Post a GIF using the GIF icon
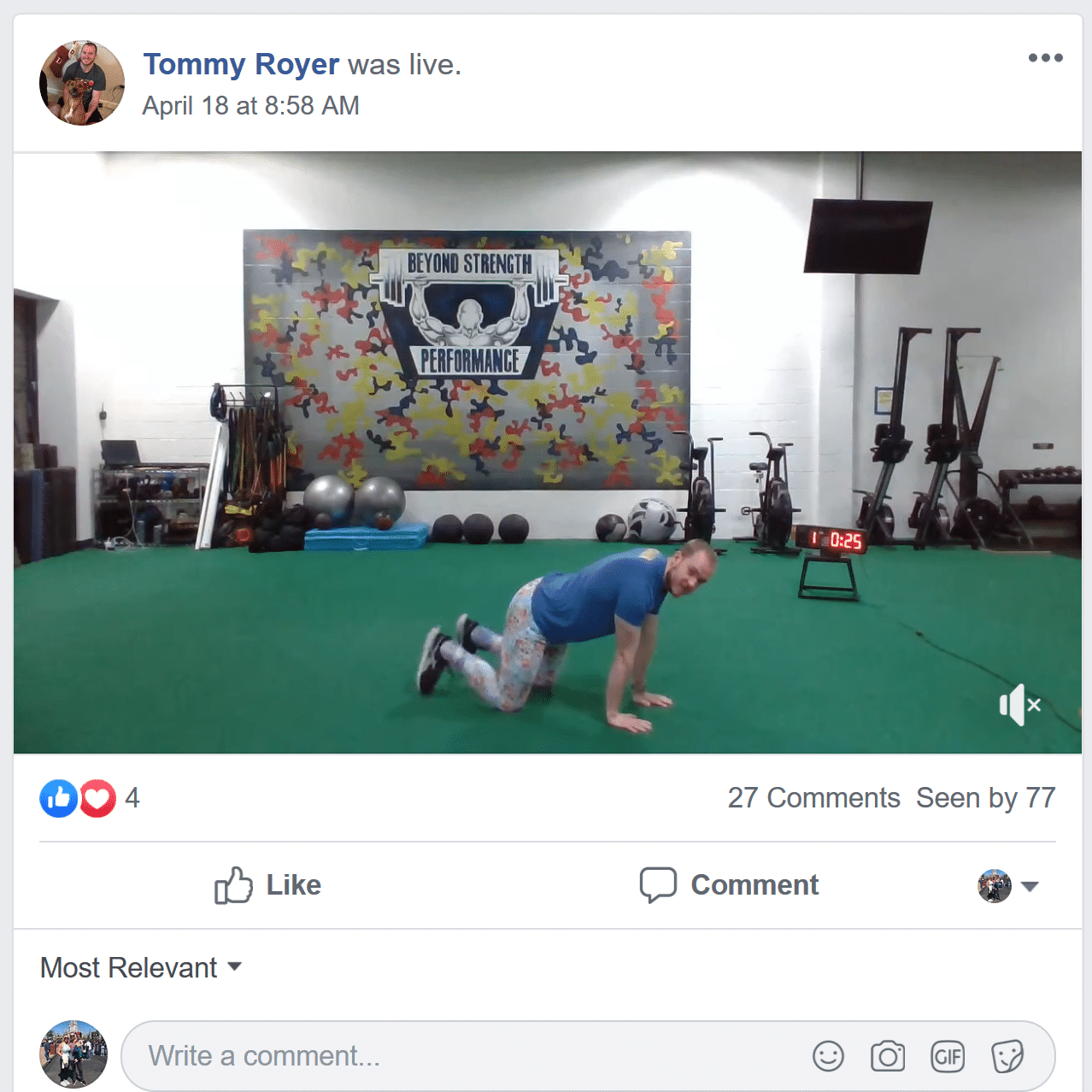Viewport: 1092px width, 1092px height. coord(948,1056)
